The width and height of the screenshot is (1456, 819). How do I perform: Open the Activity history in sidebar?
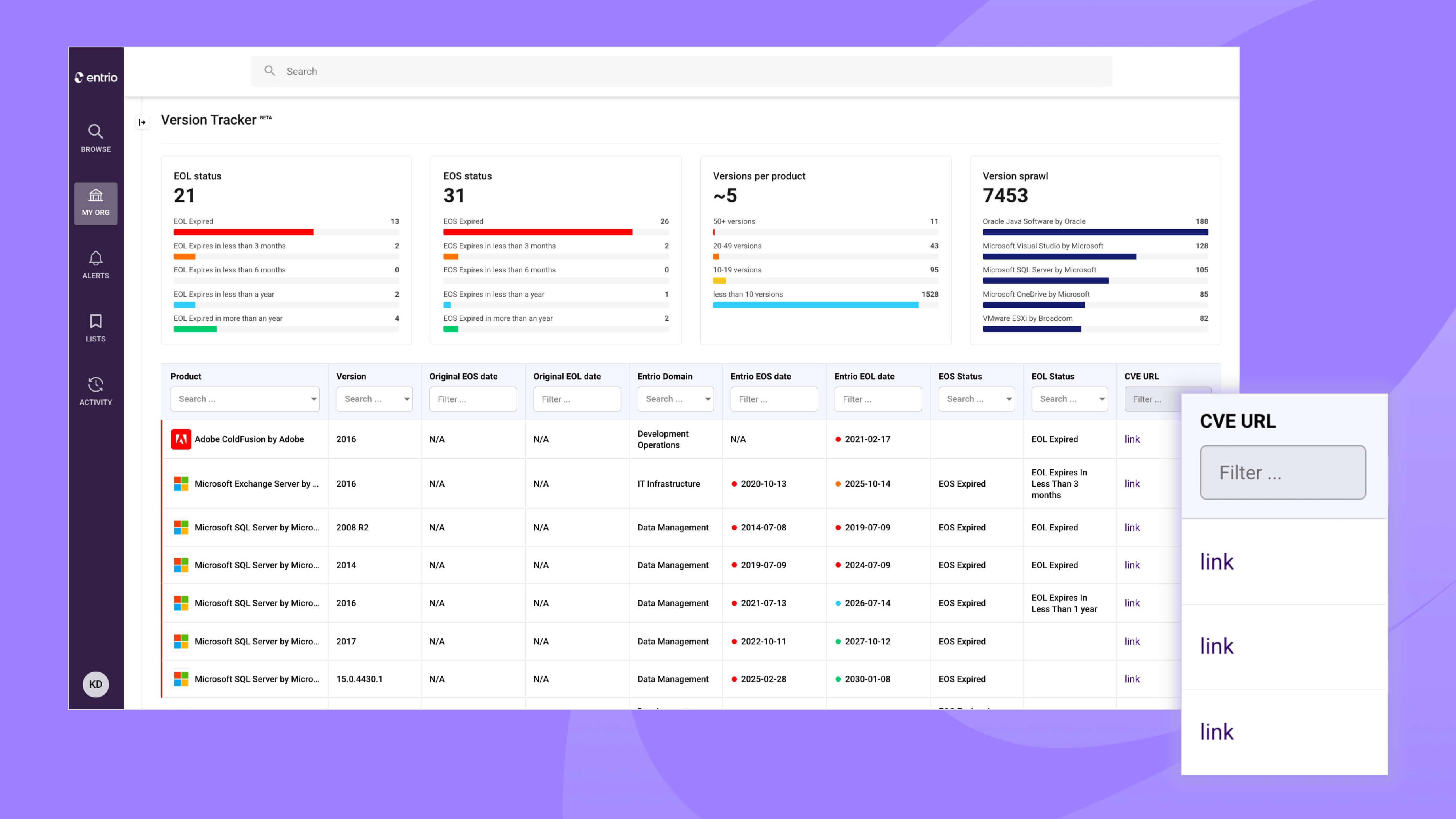(95, 391)
